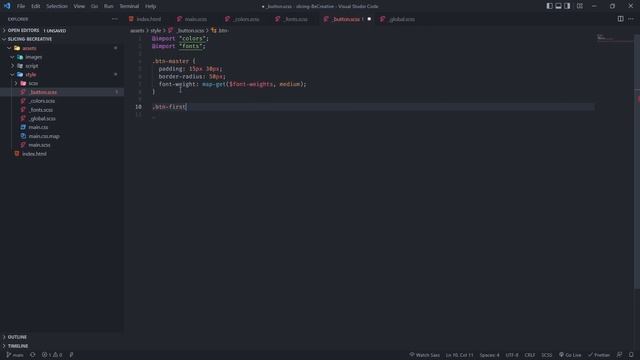Click the scss folder icon
Screen dimensions: 640x360
click(x=23, y=83)
